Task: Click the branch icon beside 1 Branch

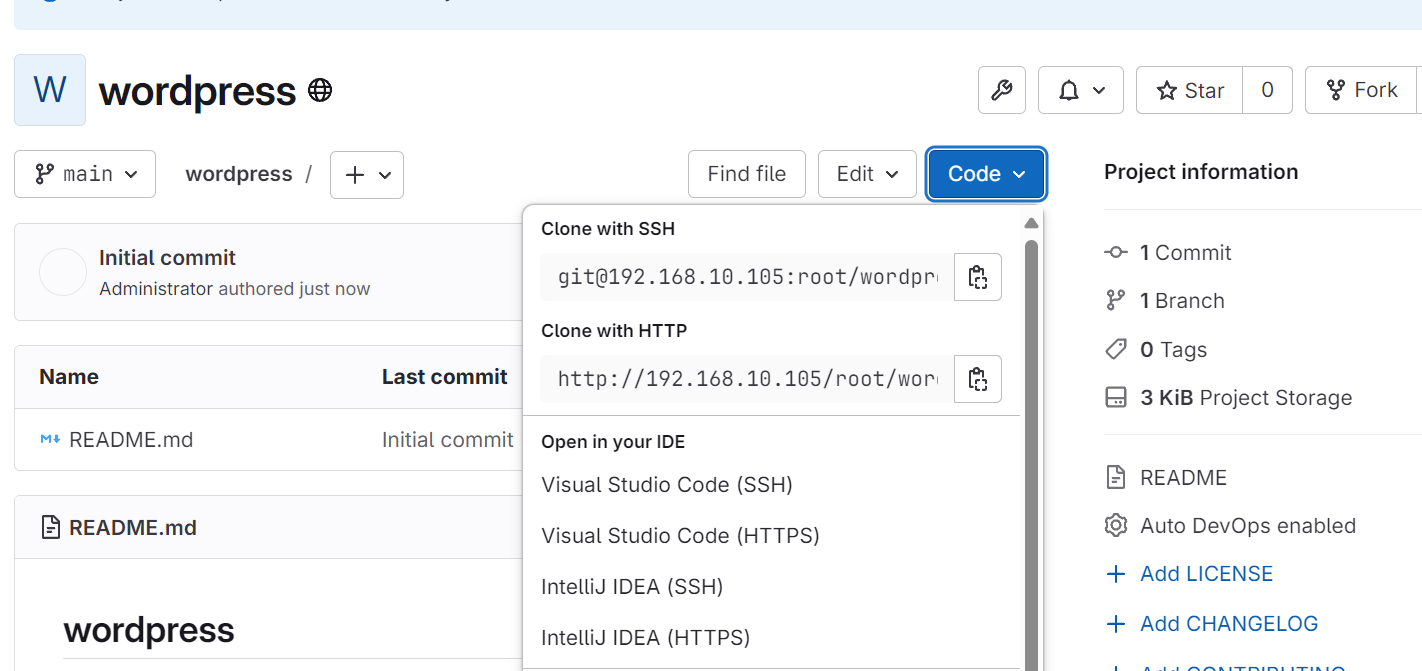Action: pos(1116,300)
